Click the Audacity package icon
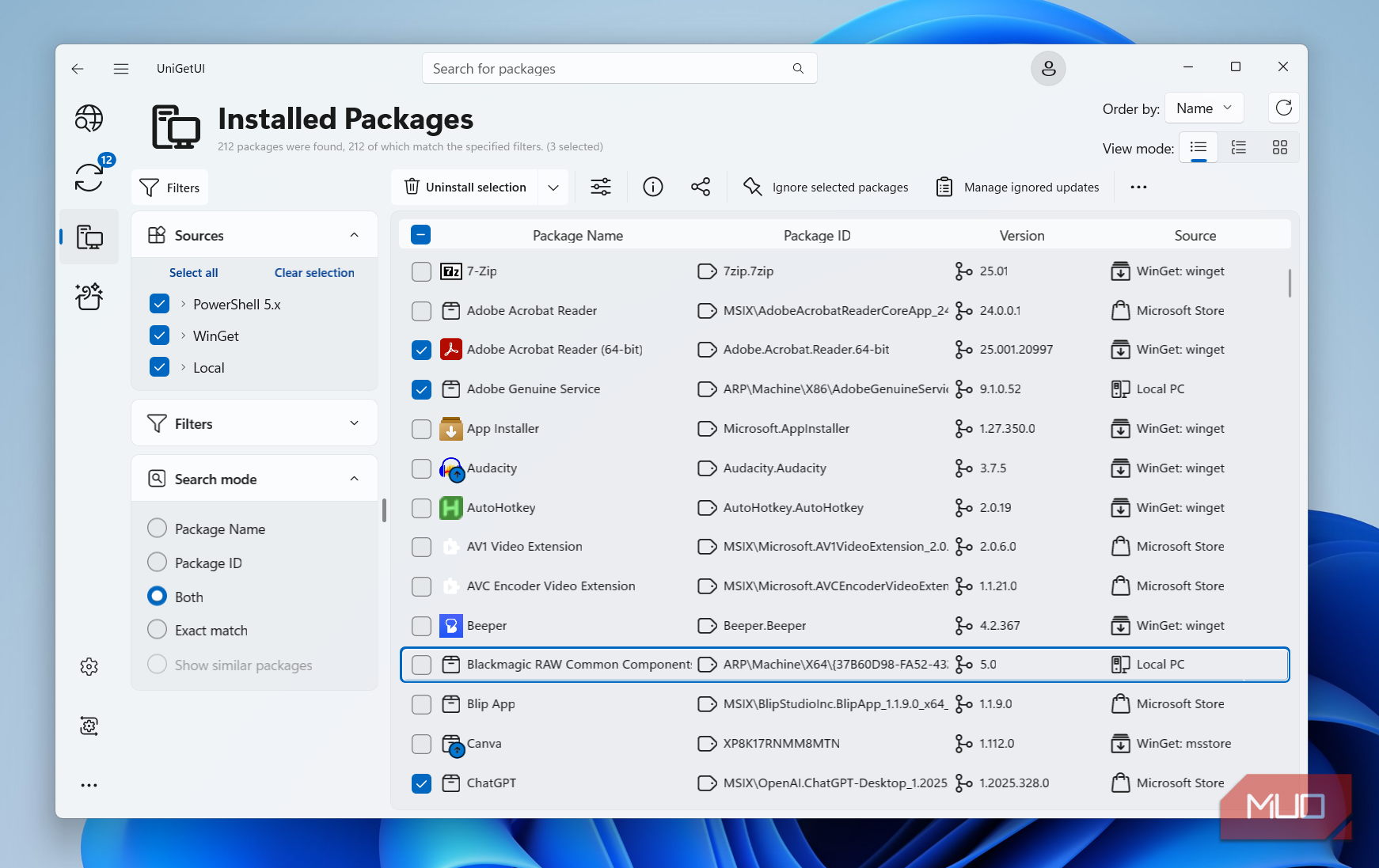The height and width of the screenshot is (868, 1379). pos(451,468)
